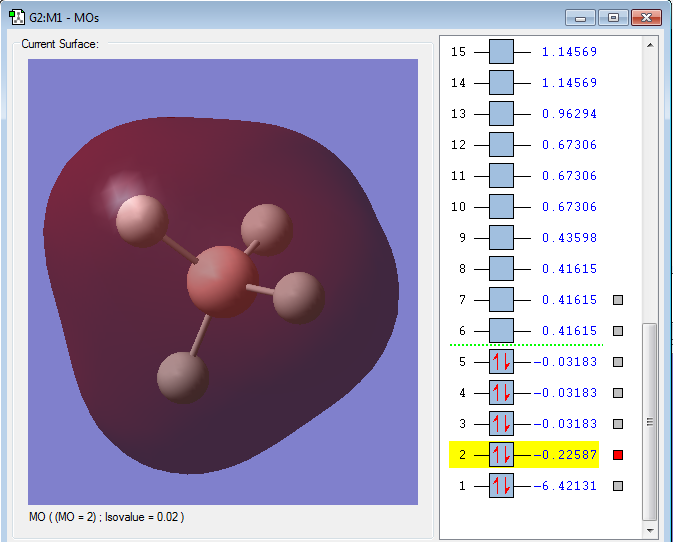Select the empty orbital box for MO 15
The image size is (673, 542).
pos(501,52)
